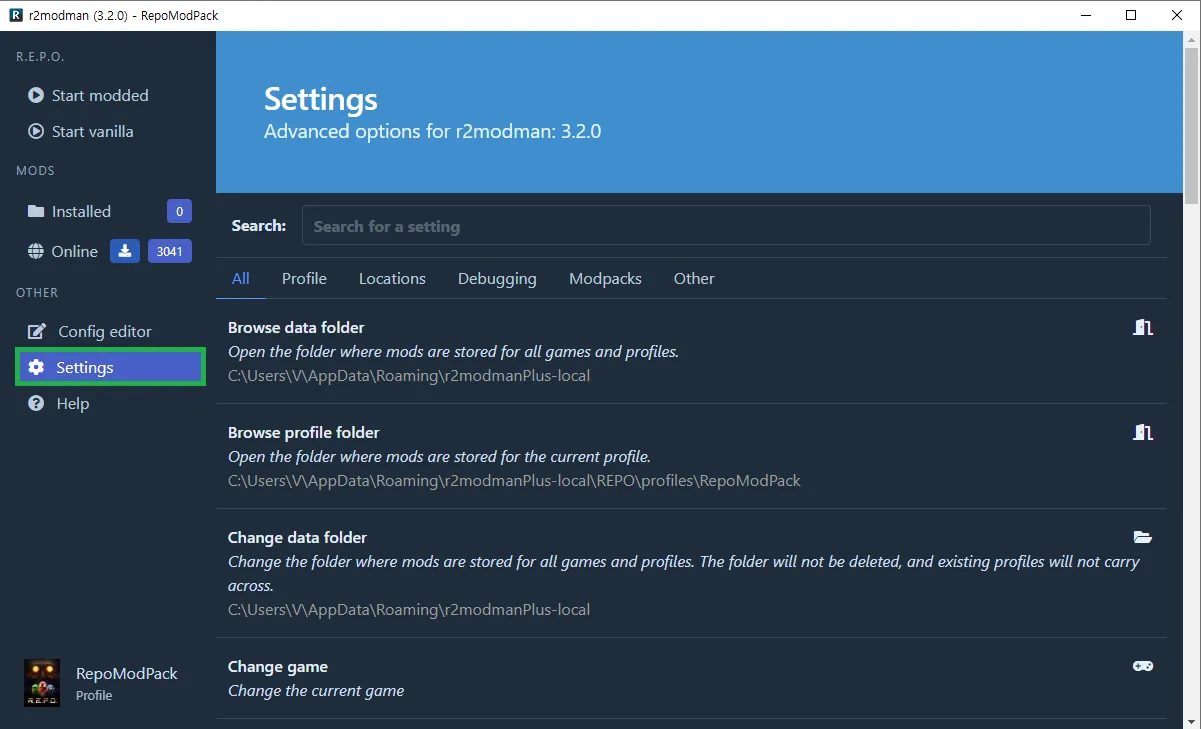Click the RepoModPack profile thumbnail
The width and height of the screenshot is (1201, 729).
(41, 684)
